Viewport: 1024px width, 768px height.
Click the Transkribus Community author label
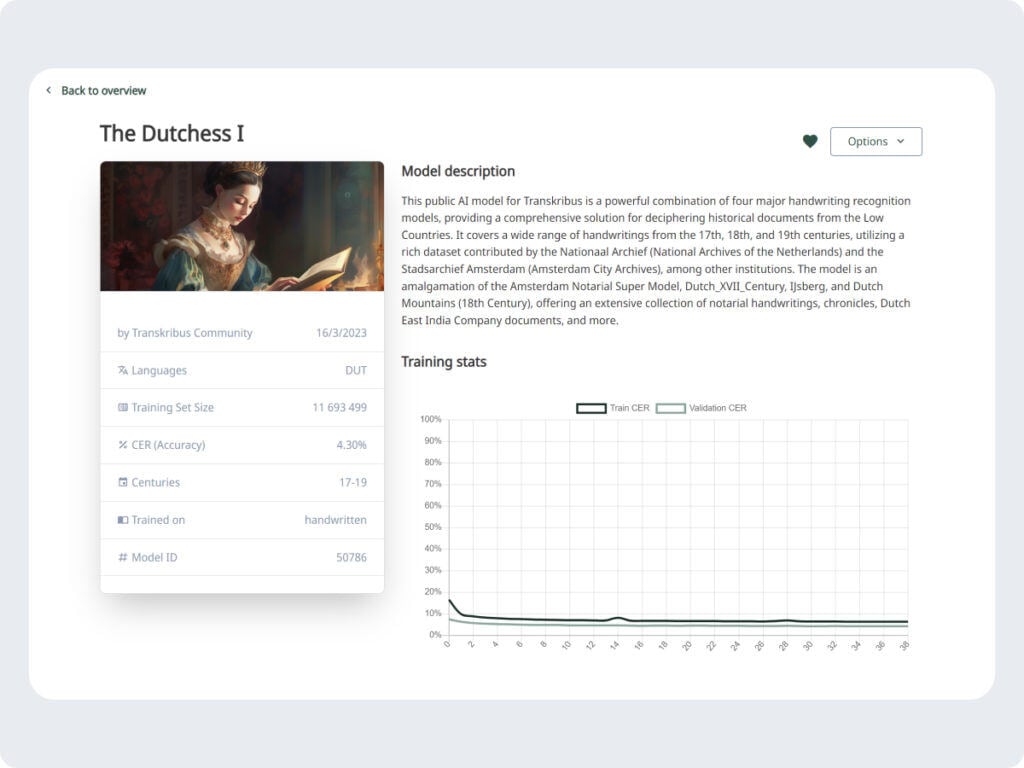[185, 333]
